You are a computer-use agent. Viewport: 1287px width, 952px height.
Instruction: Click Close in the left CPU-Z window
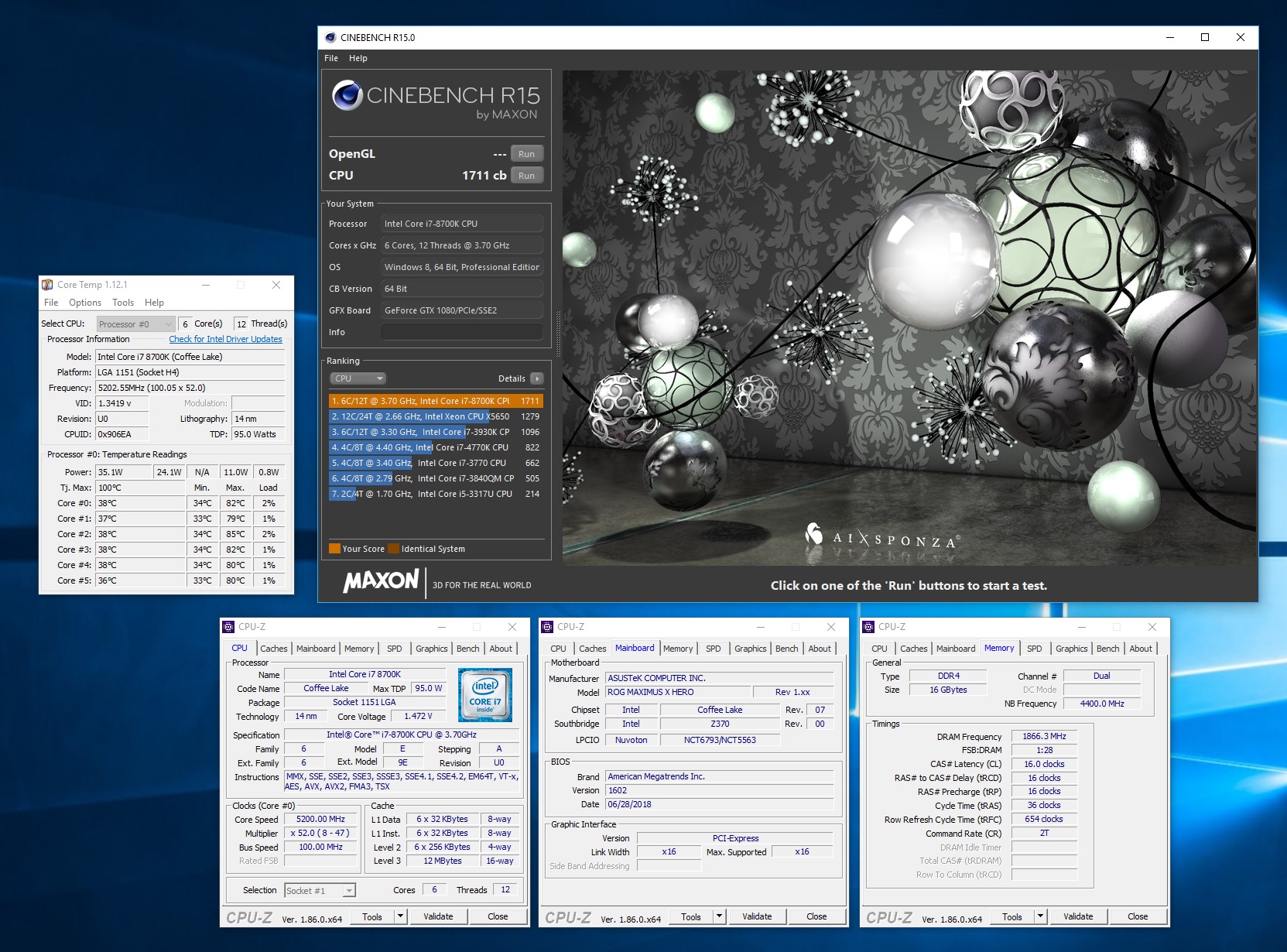[498, 916]
